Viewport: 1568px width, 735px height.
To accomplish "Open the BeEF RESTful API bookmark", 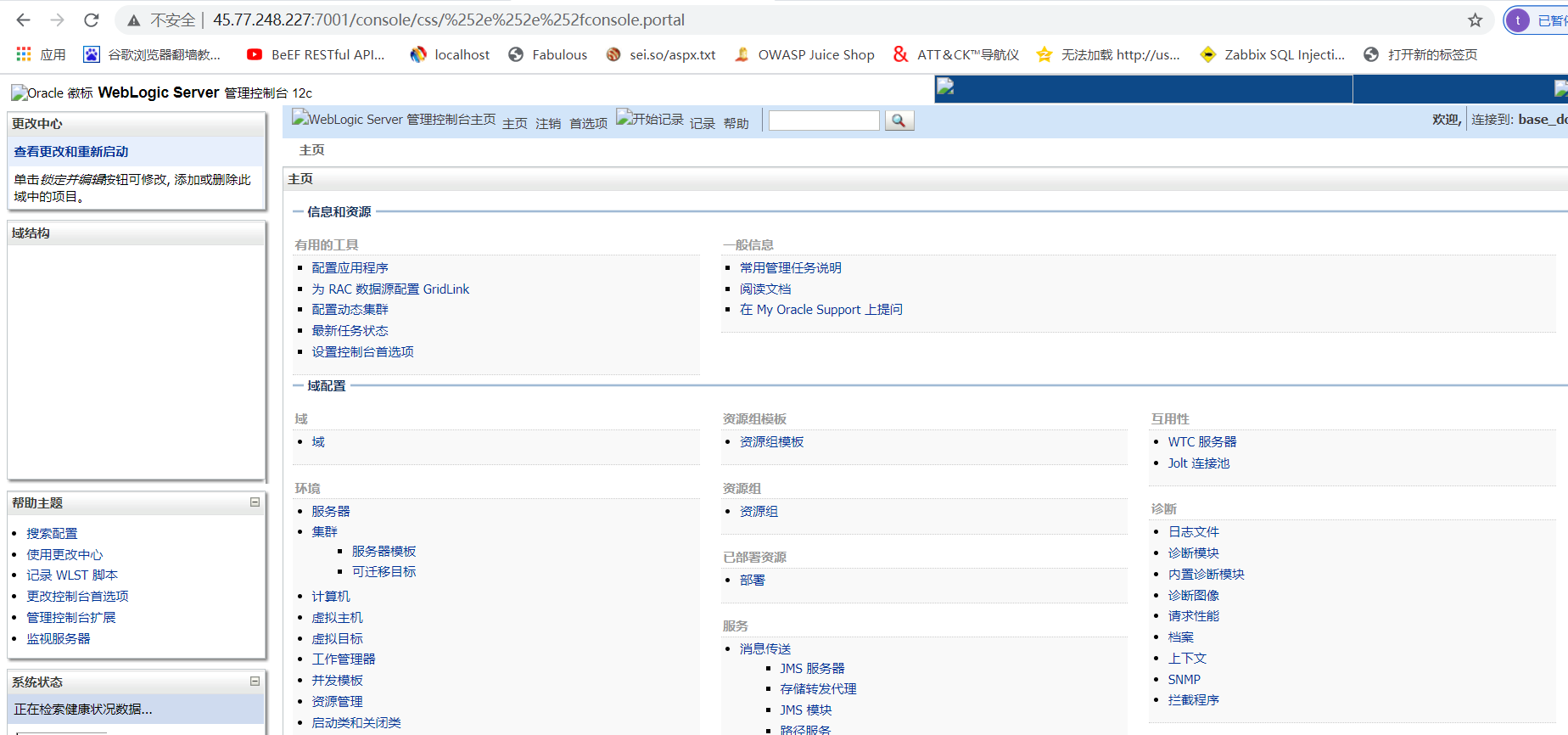I will (x=316, y=54).
